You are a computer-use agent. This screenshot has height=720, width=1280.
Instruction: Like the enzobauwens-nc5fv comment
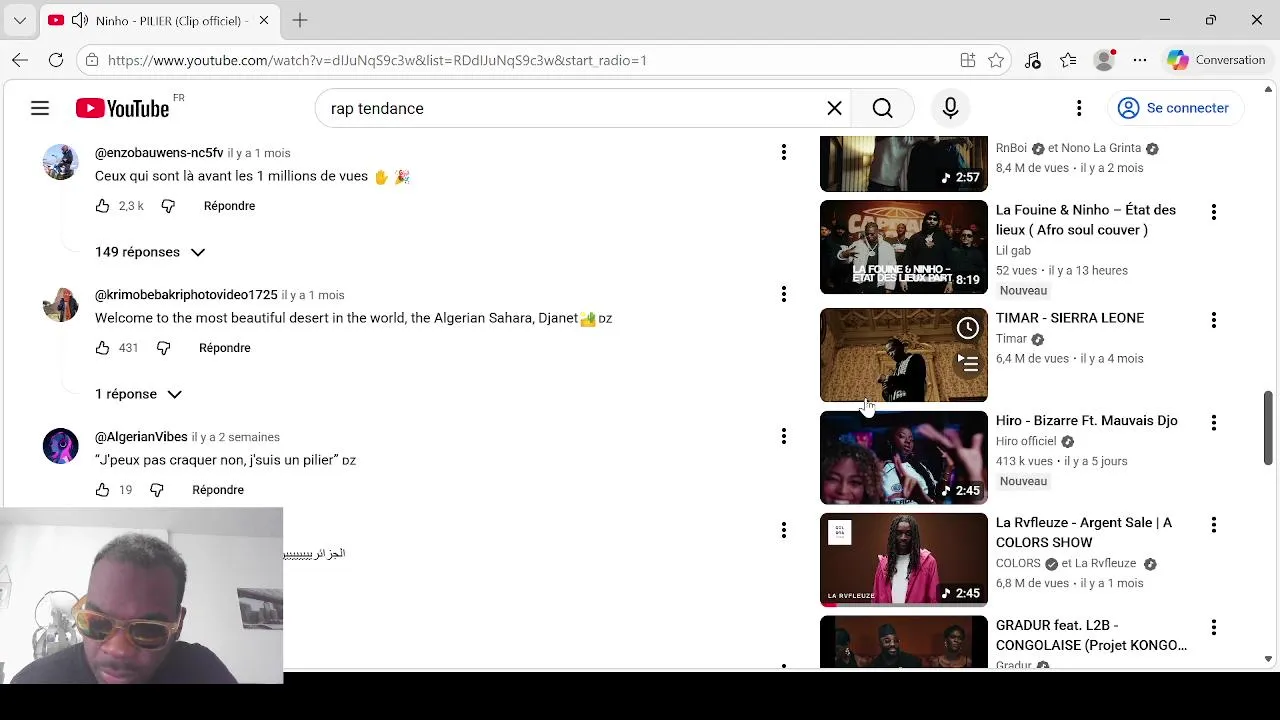pos(102,206)
